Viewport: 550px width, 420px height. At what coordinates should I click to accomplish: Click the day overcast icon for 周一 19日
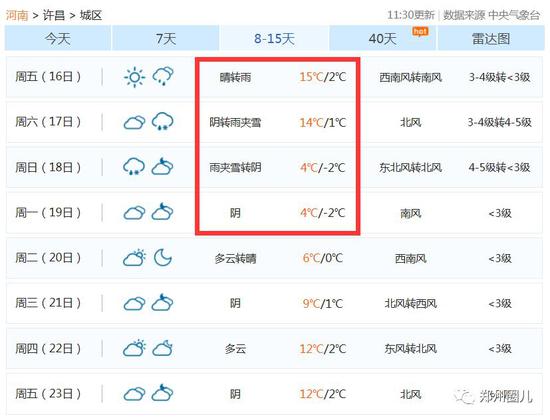(x=134, y=213)
